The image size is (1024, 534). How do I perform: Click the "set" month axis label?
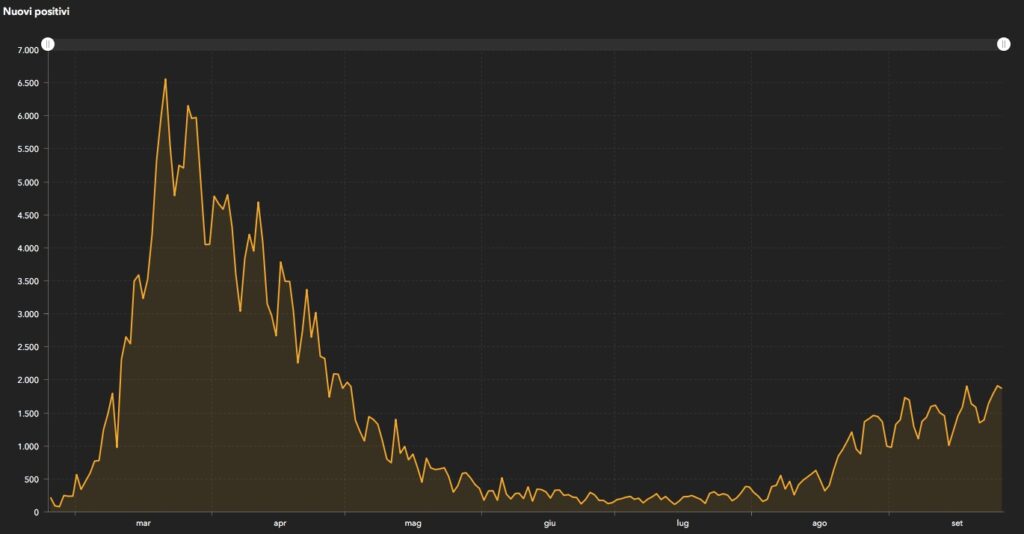957,523
